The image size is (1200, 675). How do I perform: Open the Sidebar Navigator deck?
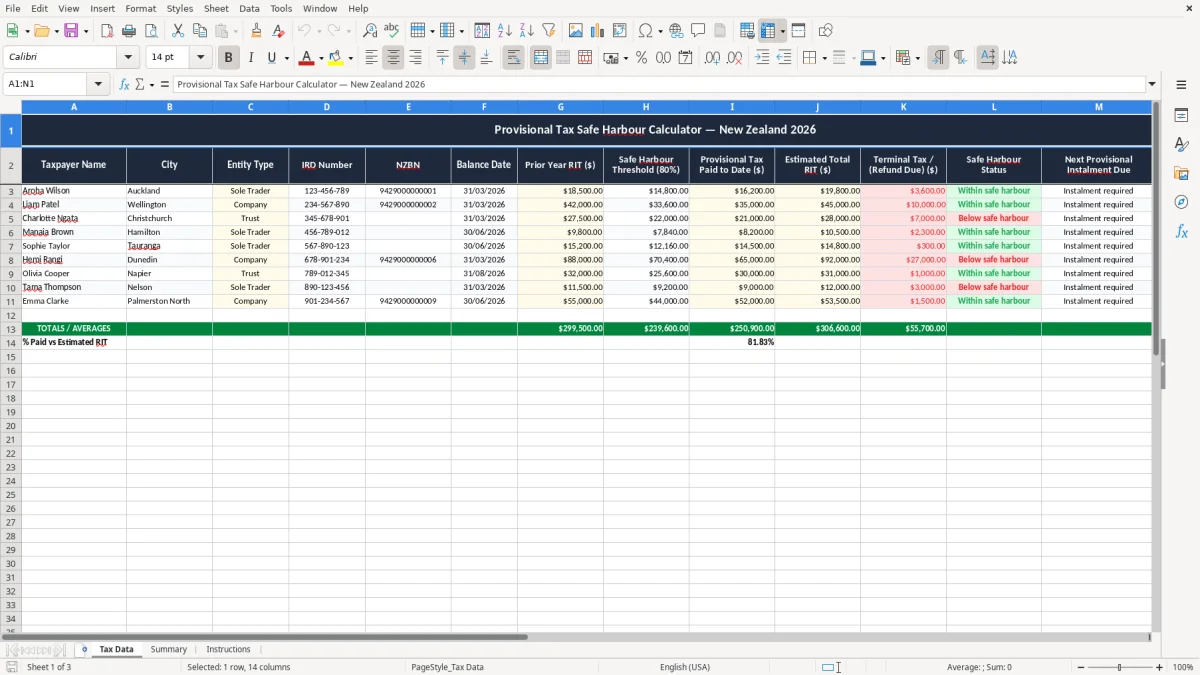[x=1181, y=202]
